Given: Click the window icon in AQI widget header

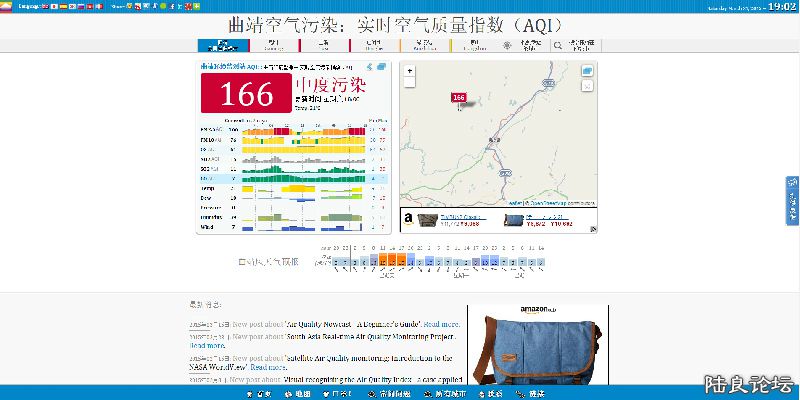Looking at the screenshot, I should [381, 67].
